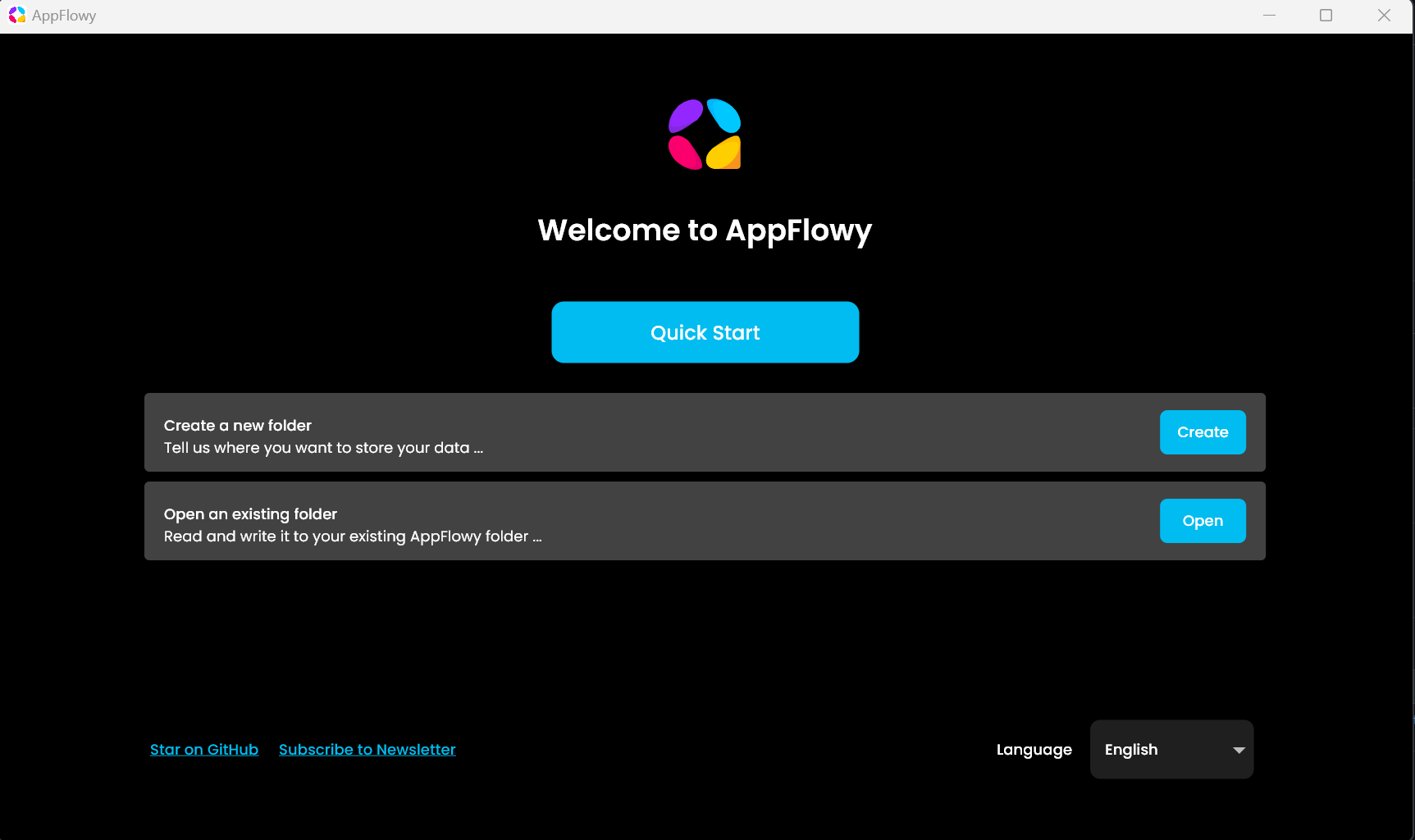
Task: Click the AppFlowy logo above welcome text
Action: 705,135
